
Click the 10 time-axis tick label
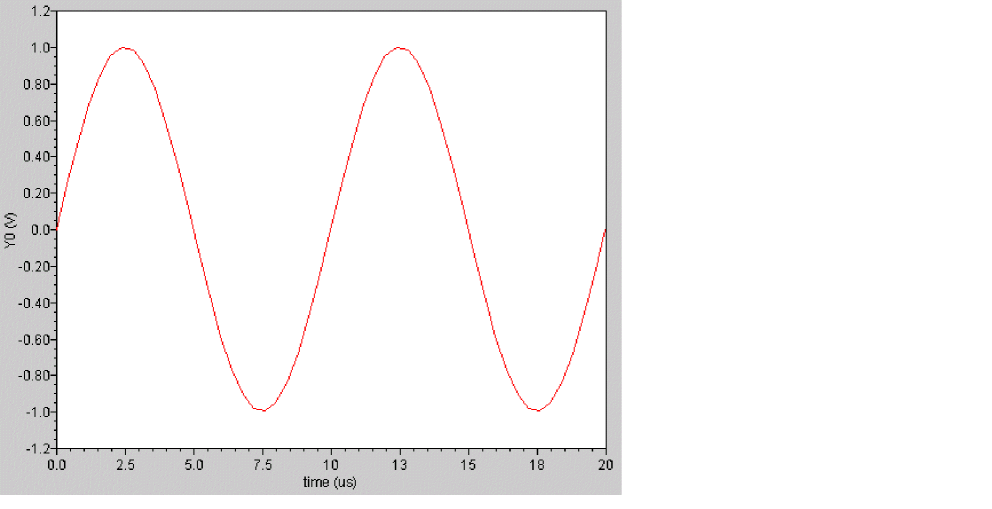331,465
